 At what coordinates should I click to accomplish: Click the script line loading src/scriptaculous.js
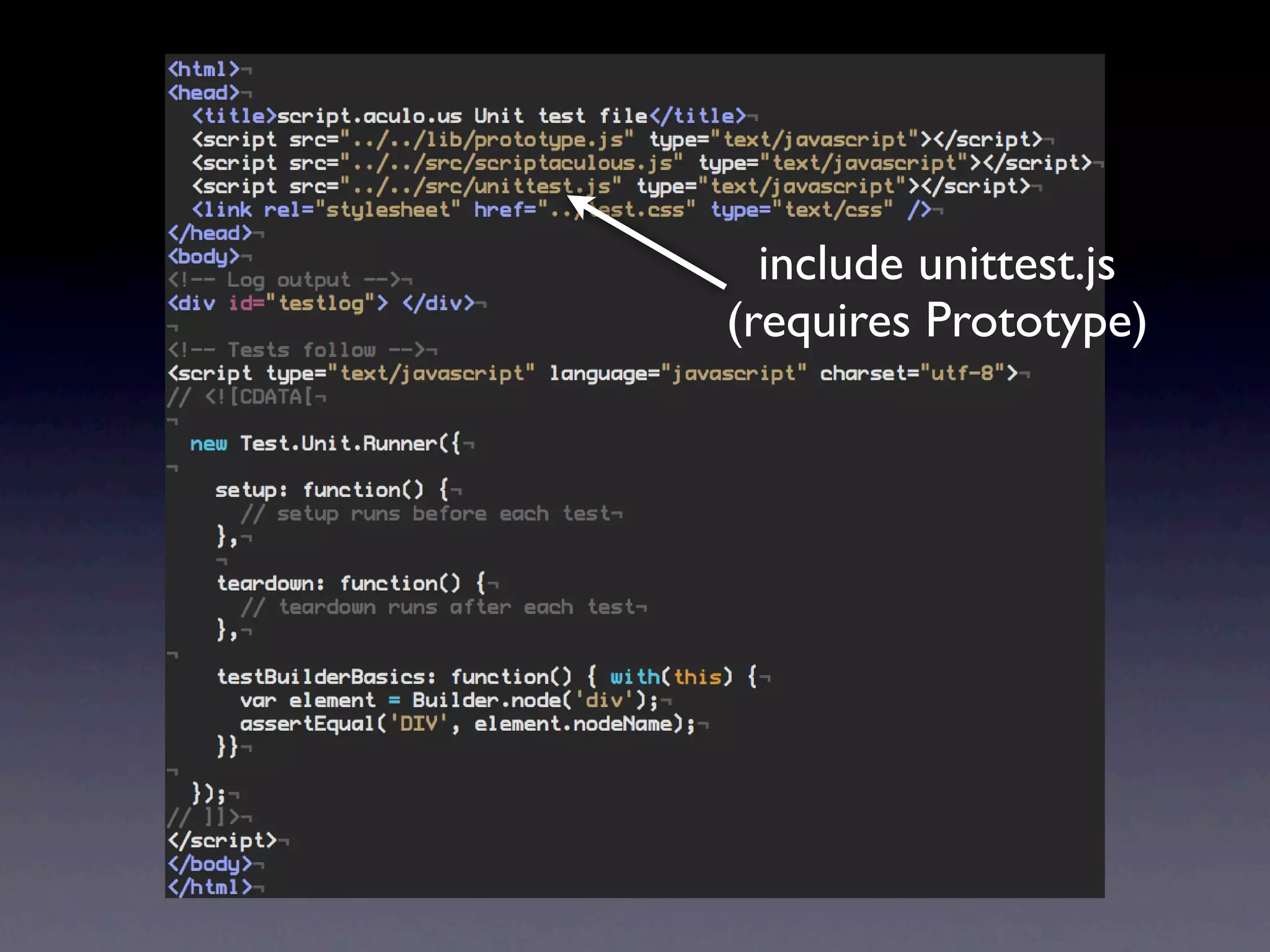point(642,163)
